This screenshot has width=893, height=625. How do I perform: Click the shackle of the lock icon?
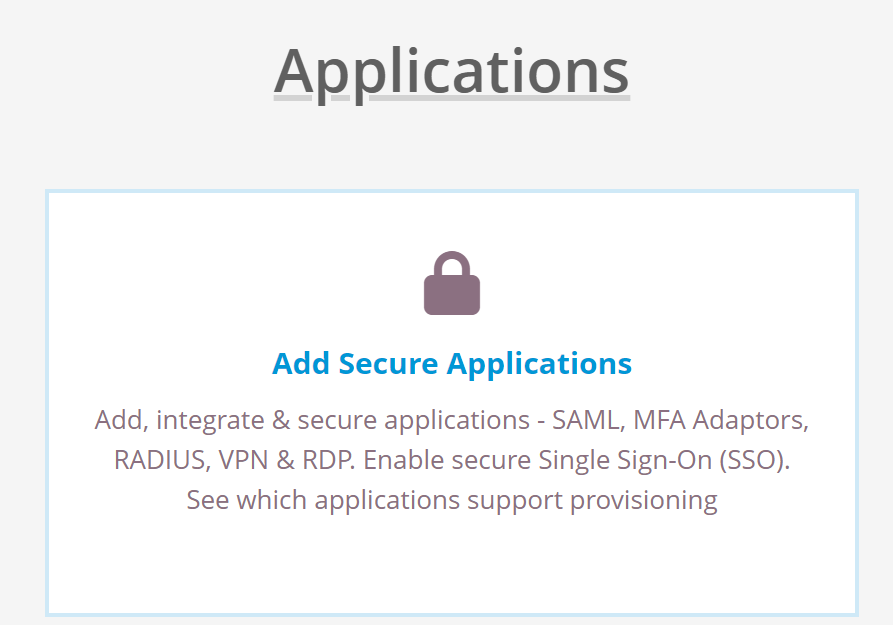point(452,263)
